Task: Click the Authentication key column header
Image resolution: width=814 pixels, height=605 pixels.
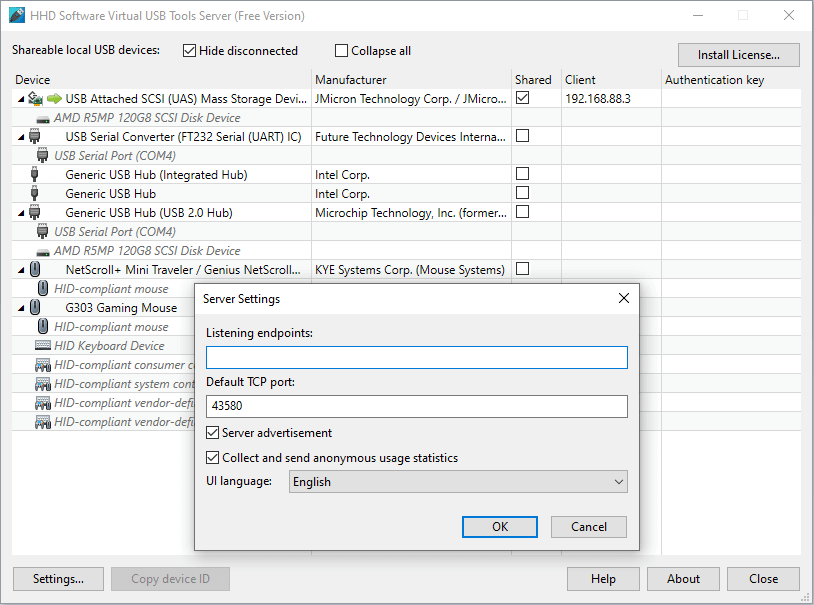Action: pyautogui.click(x=731, y=79)
